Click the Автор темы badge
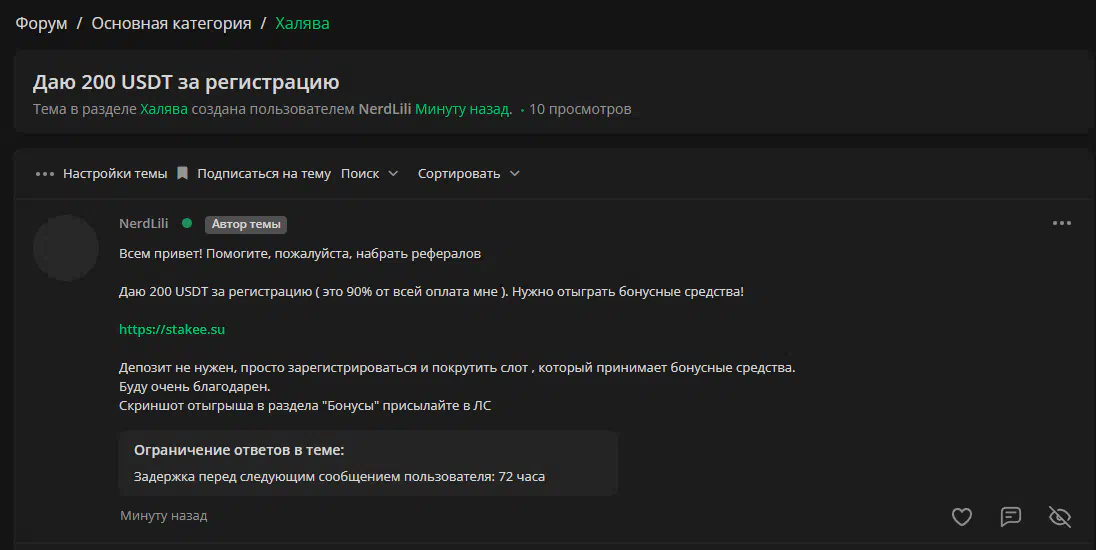 point(246,224)
